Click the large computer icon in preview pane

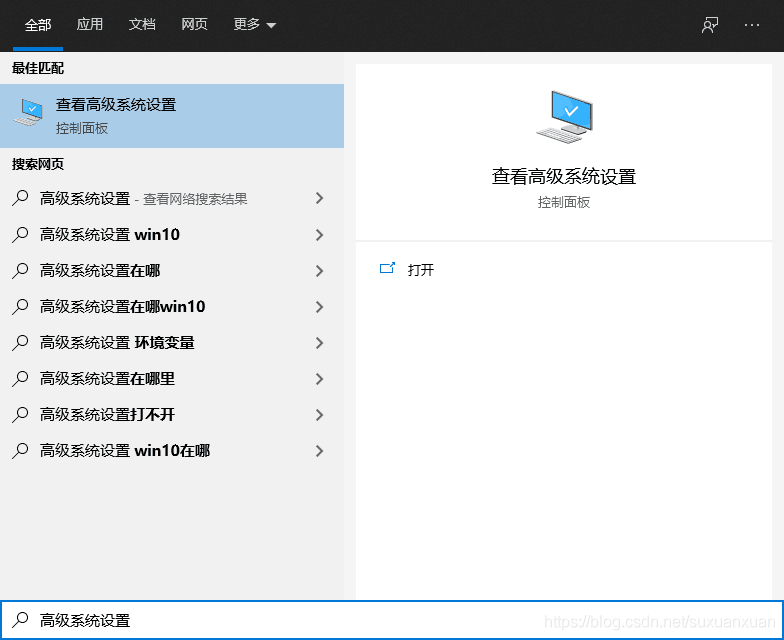[564, 116]
